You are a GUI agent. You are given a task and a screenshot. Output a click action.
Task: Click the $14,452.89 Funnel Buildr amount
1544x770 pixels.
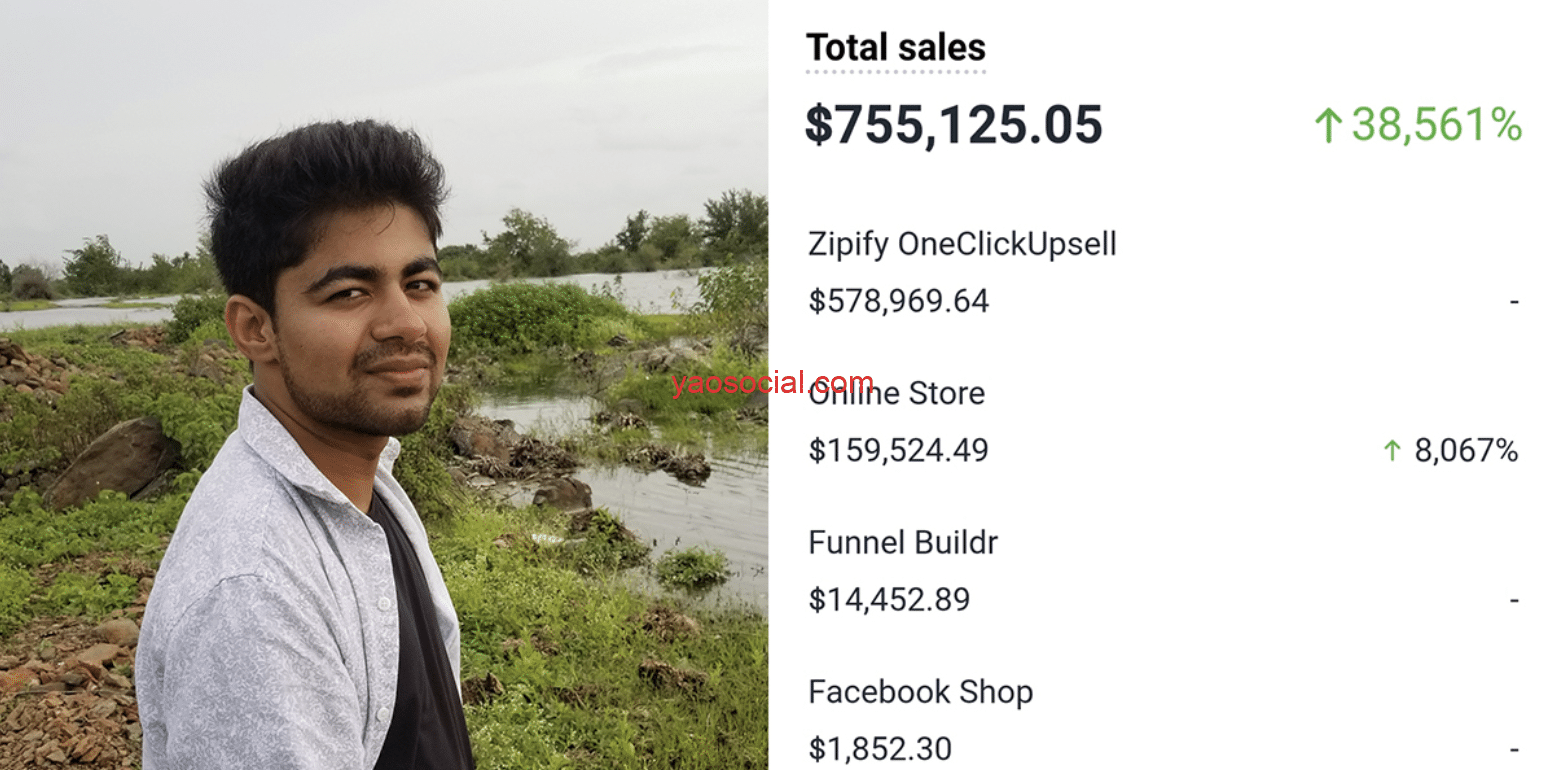tap(889, 599)
